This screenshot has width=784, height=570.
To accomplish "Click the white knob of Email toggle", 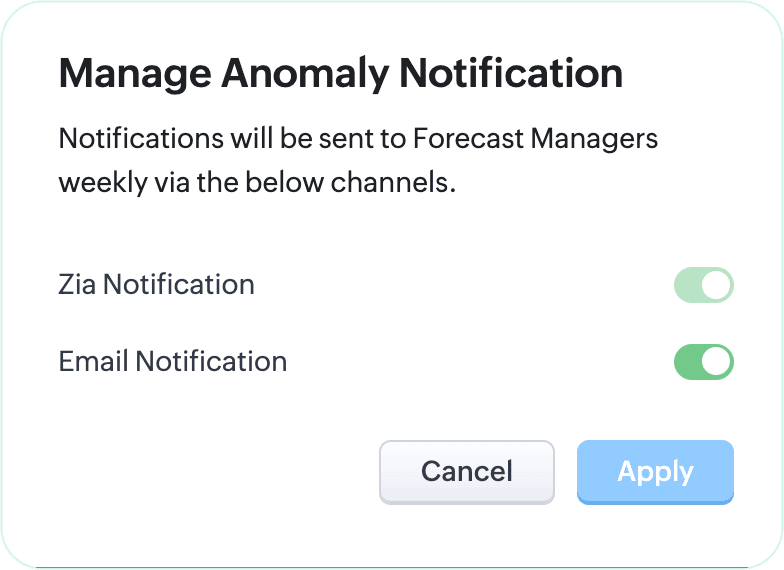I will [716, 362].
